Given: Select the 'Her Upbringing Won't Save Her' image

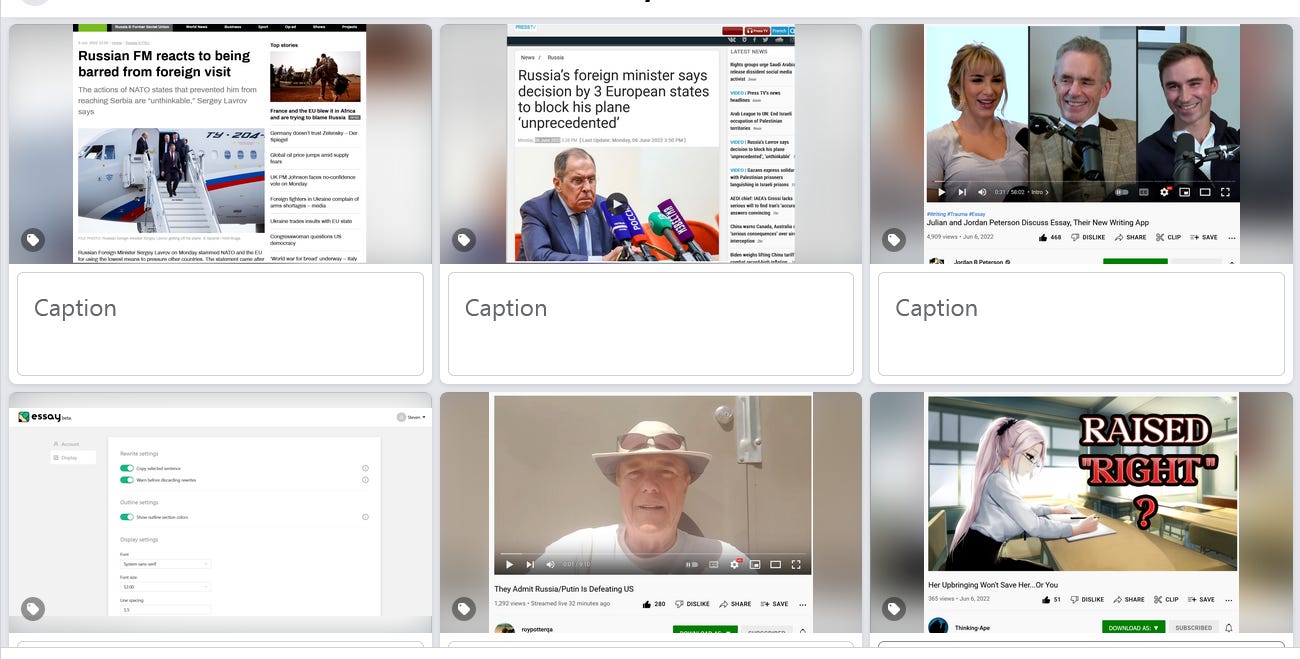Looking at the screenshot, I should point(1081,512).
